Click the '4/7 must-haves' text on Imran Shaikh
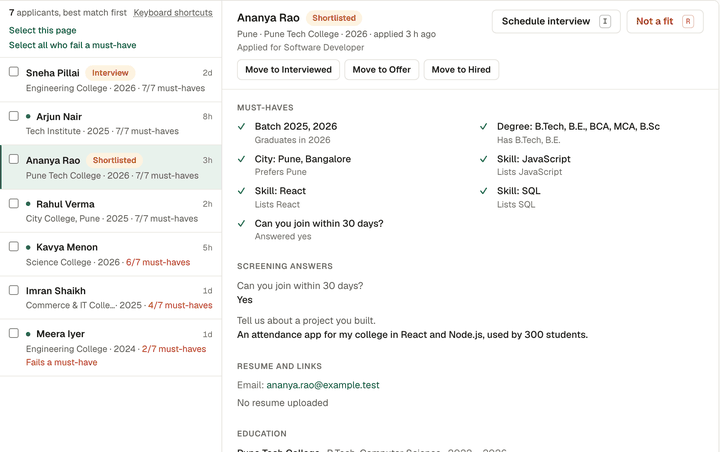Screen dimensions: 720x452 (180, 305)
